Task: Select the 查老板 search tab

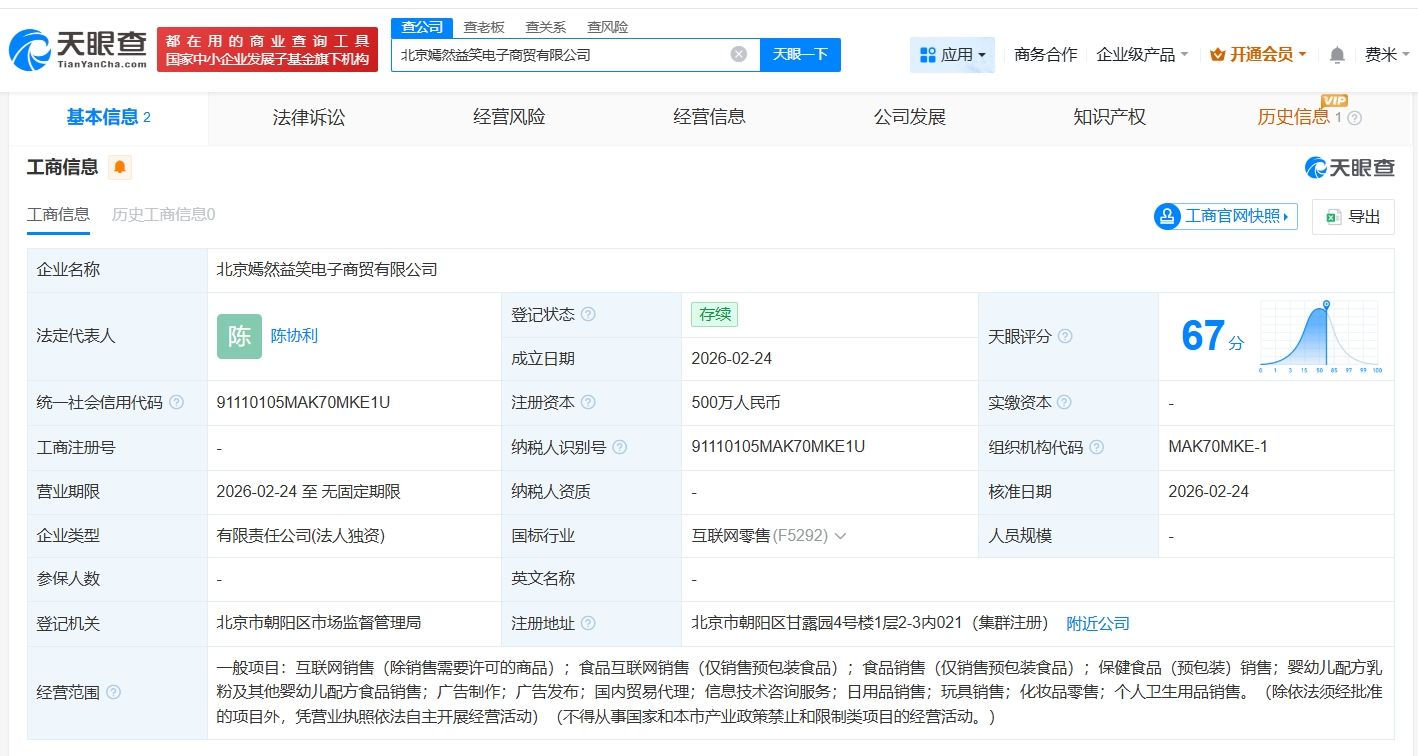Action: (x=484, y=27)
